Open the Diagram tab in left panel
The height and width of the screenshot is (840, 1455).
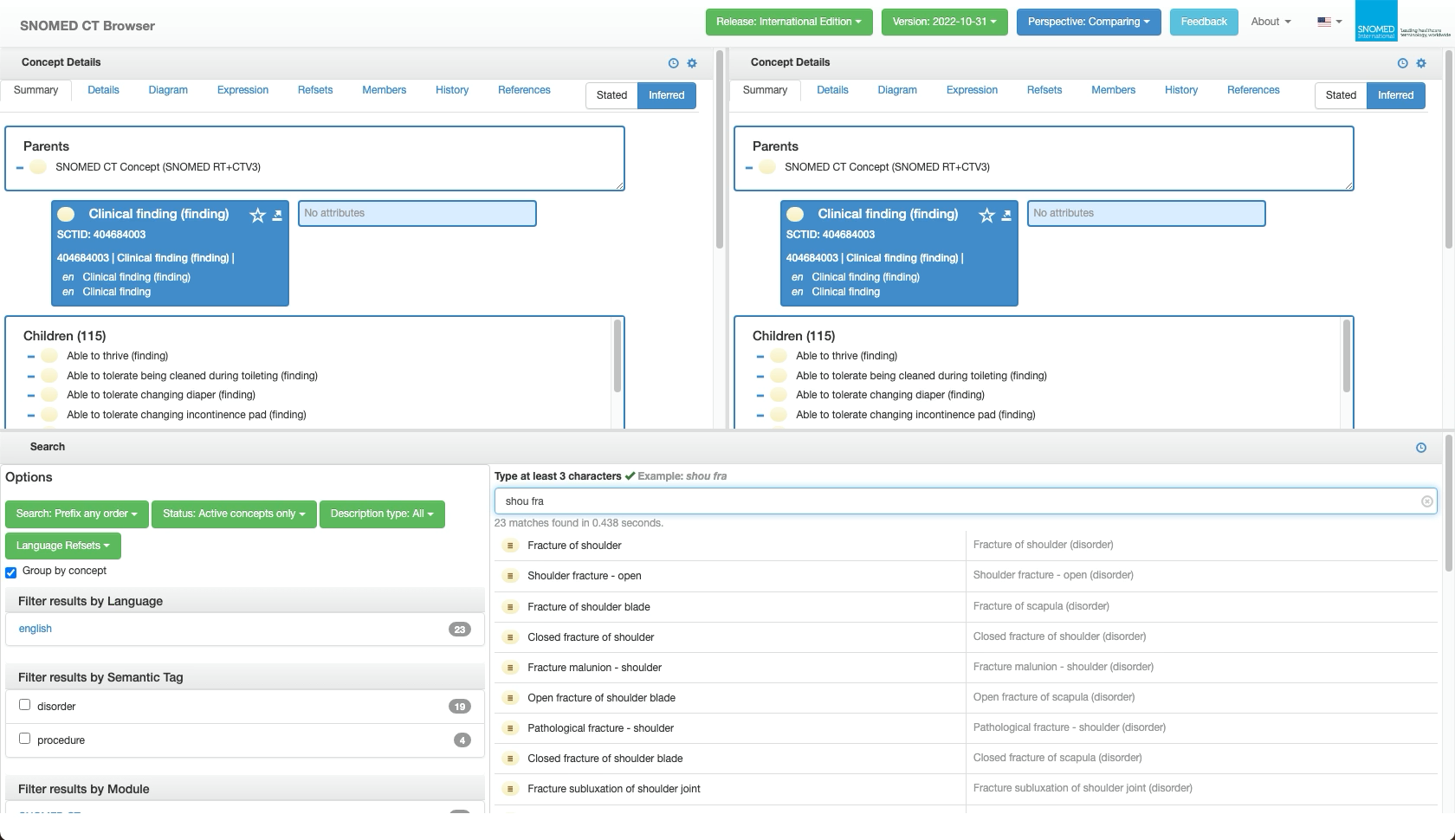[168, 90]
